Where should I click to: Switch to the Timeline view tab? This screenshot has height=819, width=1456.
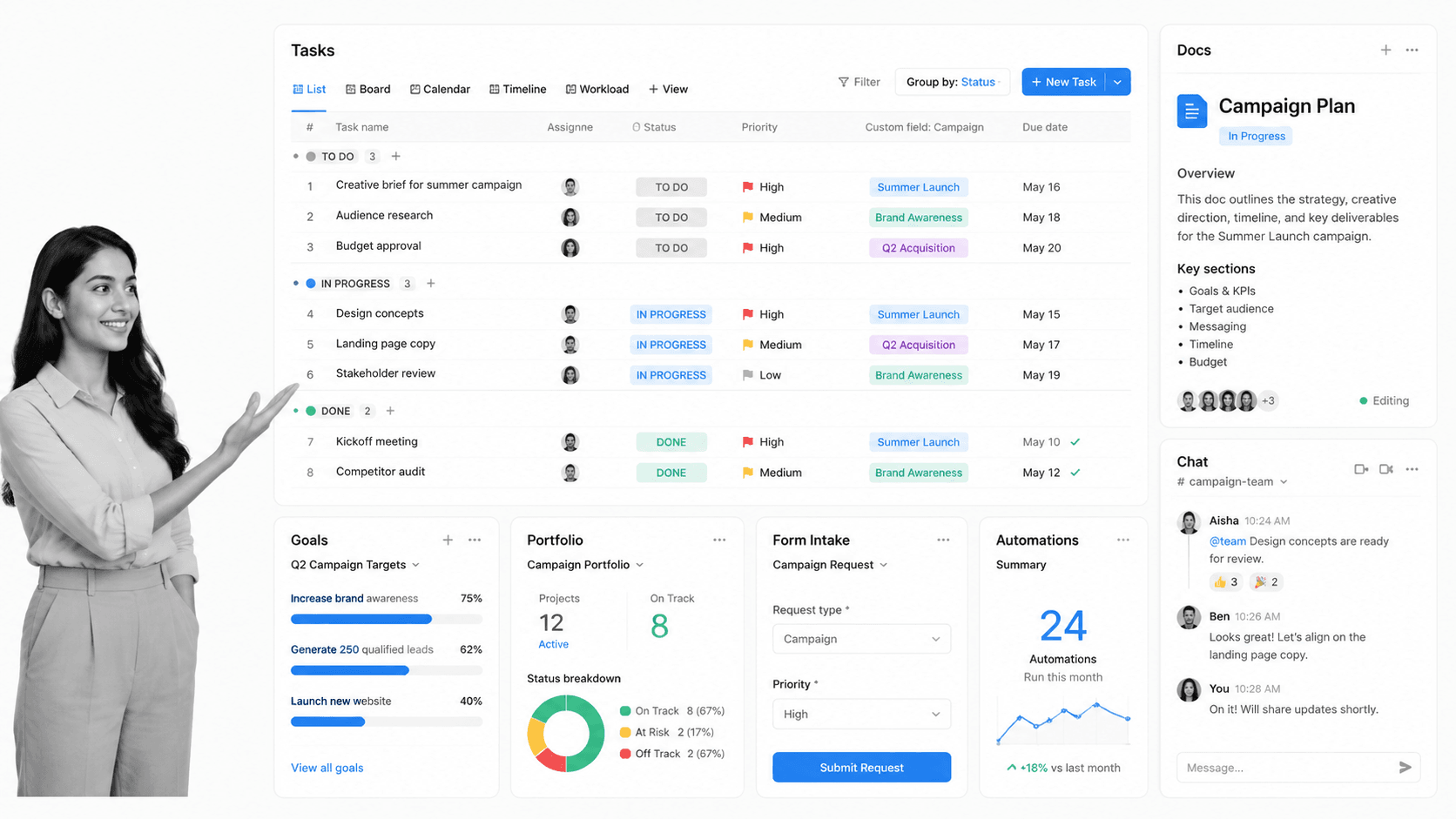point(517,90)
